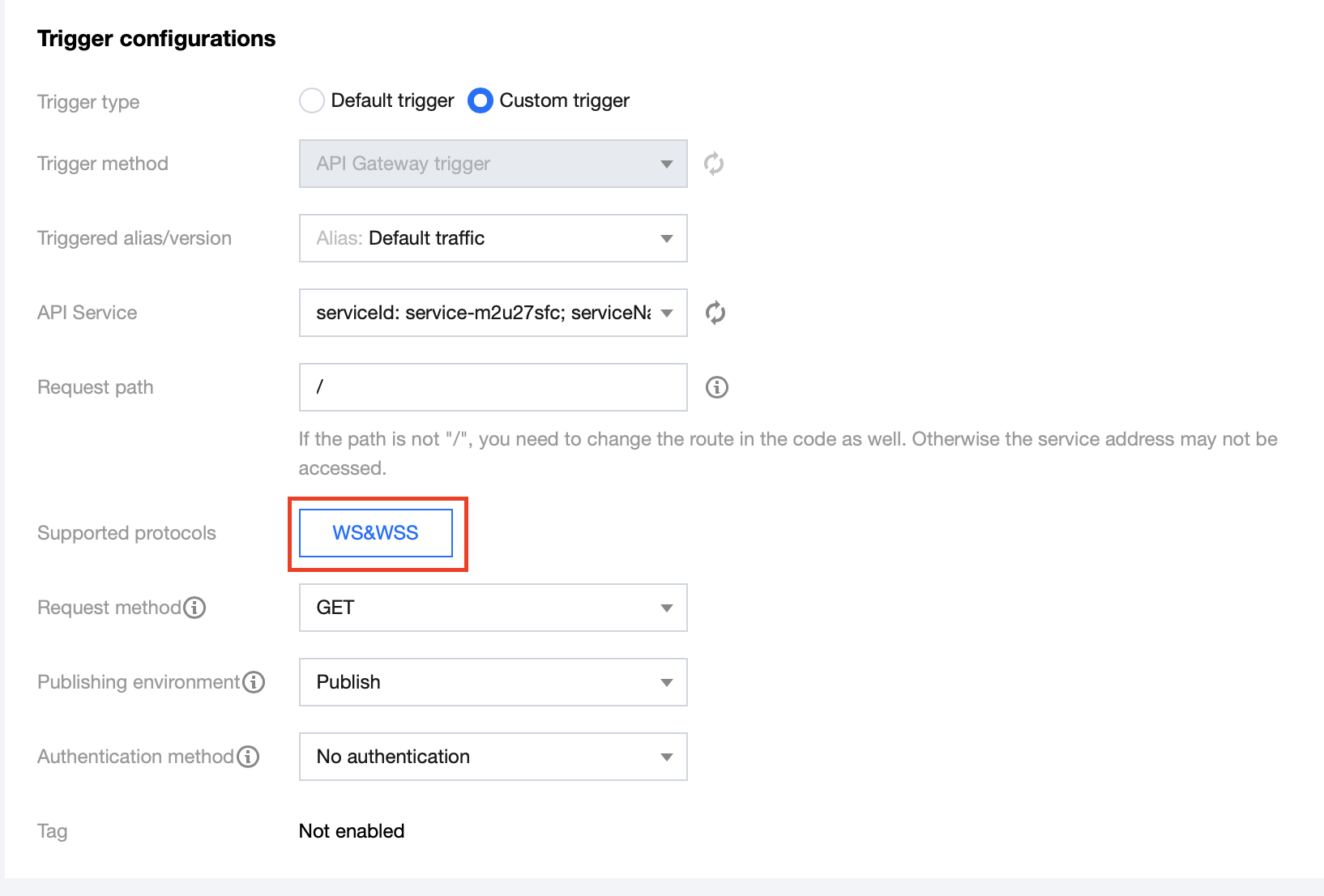Expand the Publish environment dropdown

(493, 682)
